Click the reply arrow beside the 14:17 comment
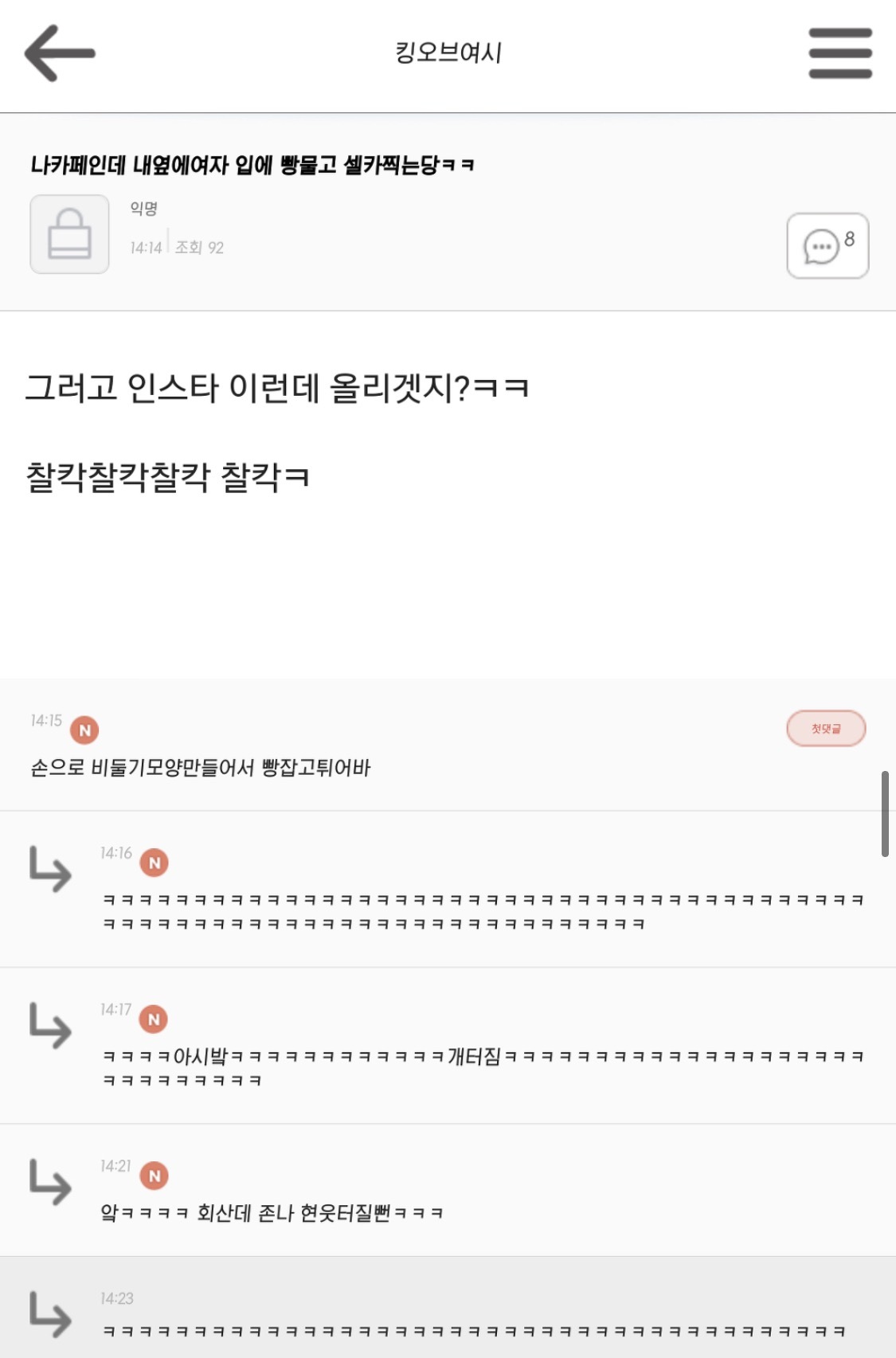The width and height of the screenshot is (896, 1358). click(x=49, y=1025)
